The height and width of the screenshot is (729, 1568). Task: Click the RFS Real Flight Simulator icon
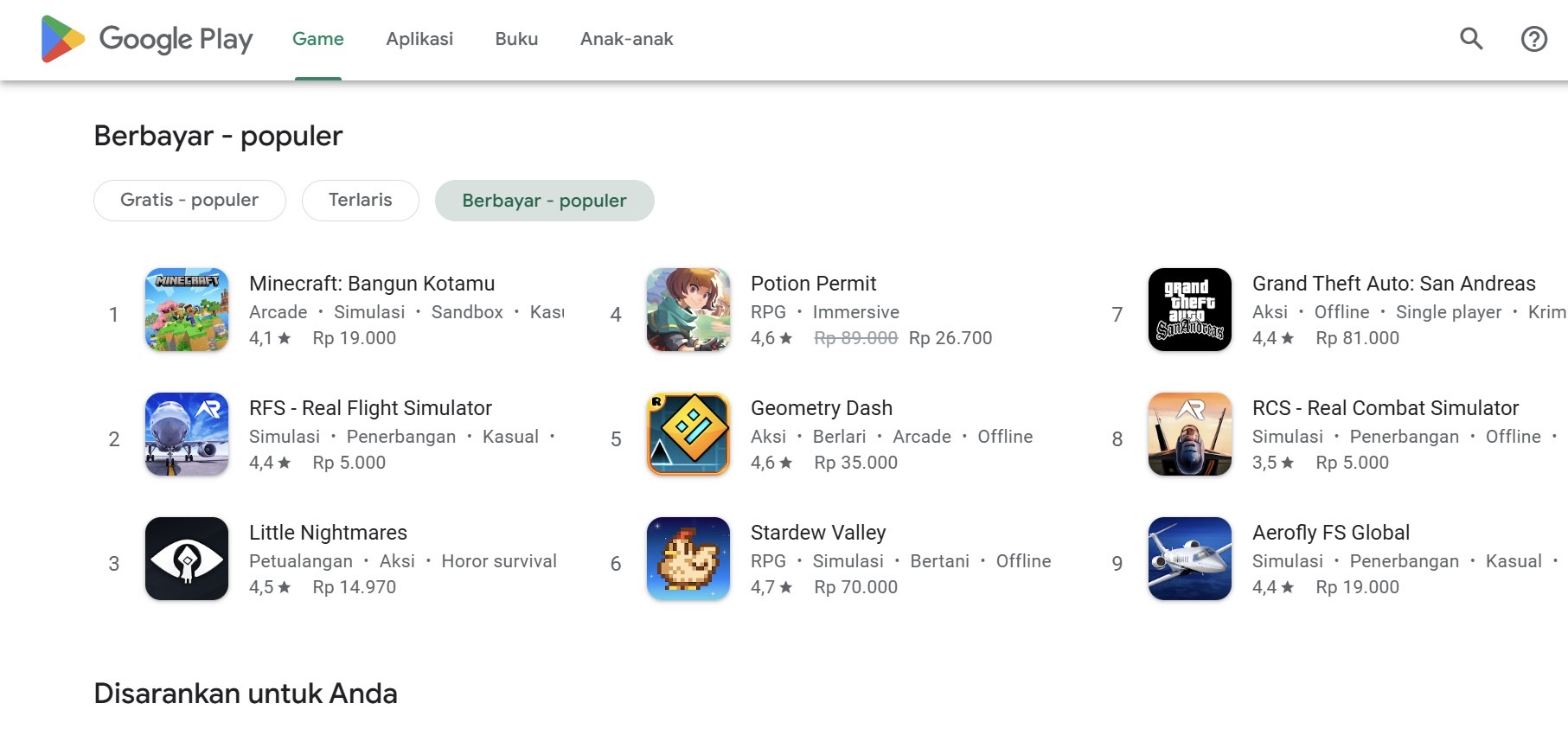pos(187,434)
